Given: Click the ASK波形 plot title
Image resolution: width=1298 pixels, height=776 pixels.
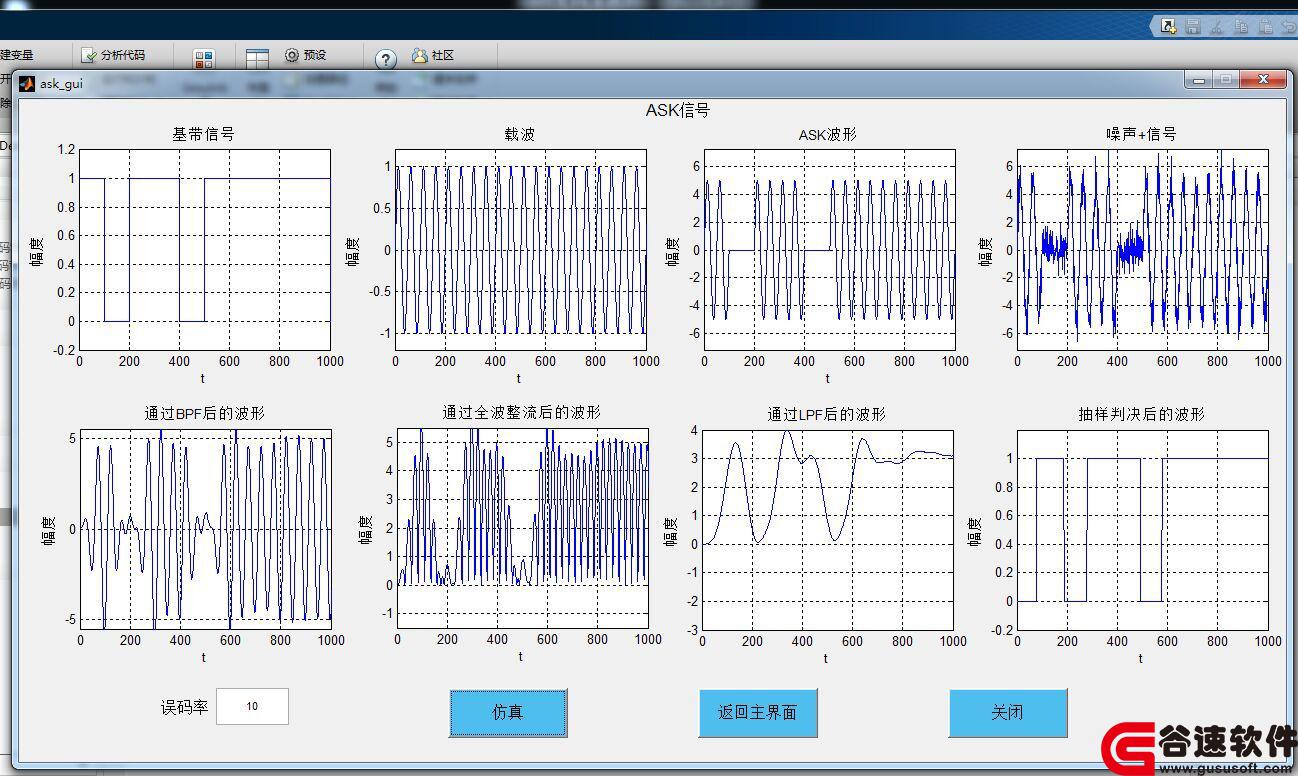Looking at the screenshot, I should [828, 135].
